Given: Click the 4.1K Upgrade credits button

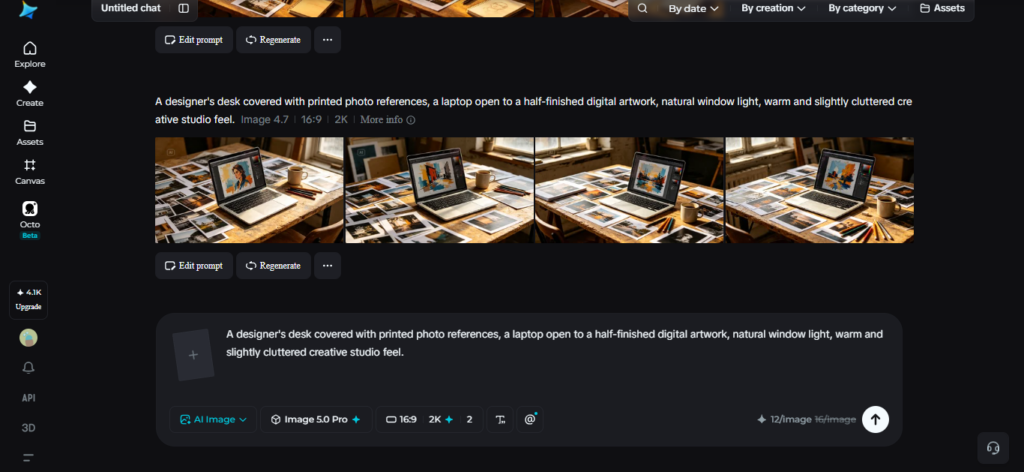Looking at the screenshot, I should [x=29, y=300].
